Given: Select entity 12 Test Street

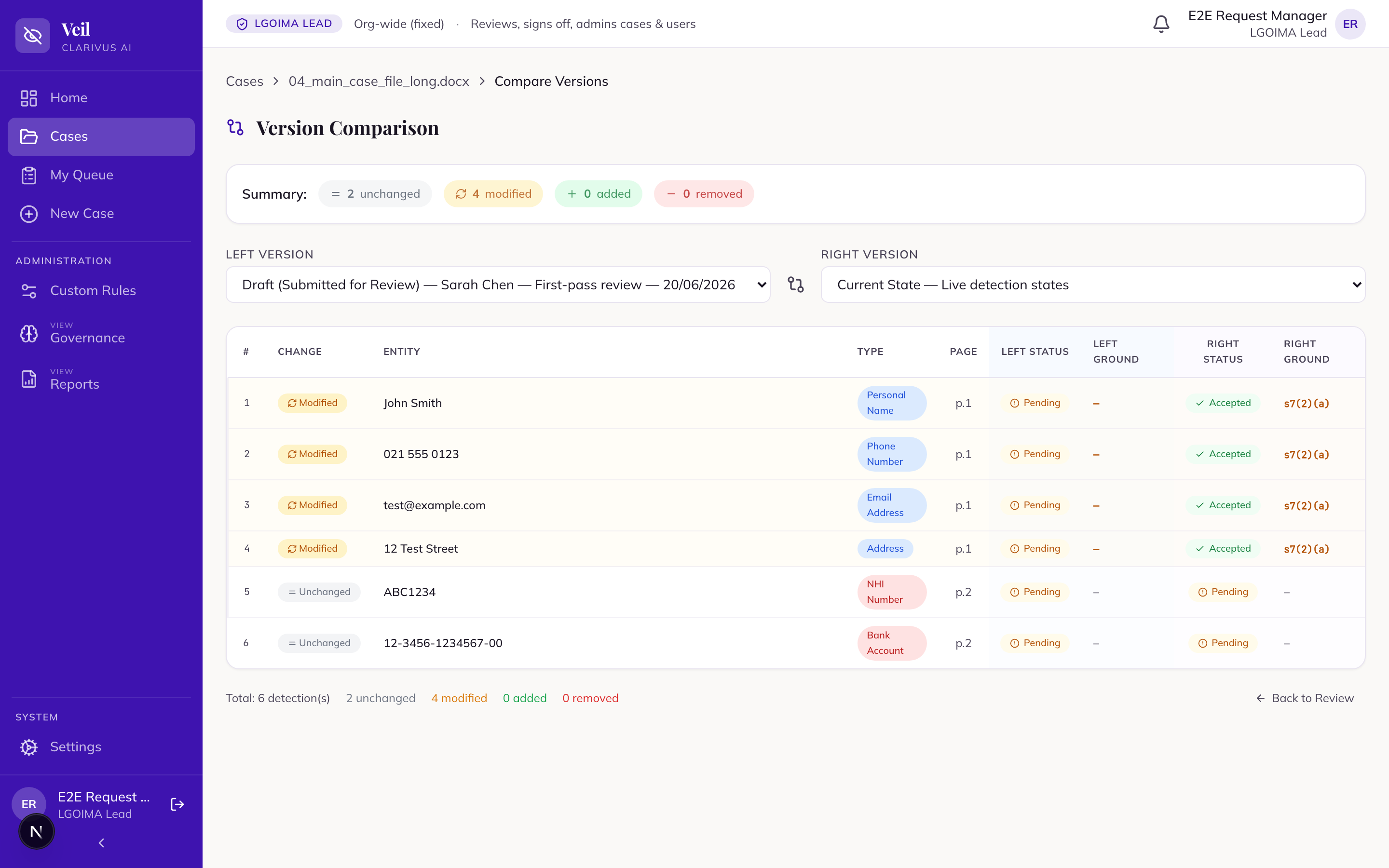Looking at the screenshot, I should pyautogui.click(x=421, y=549).
